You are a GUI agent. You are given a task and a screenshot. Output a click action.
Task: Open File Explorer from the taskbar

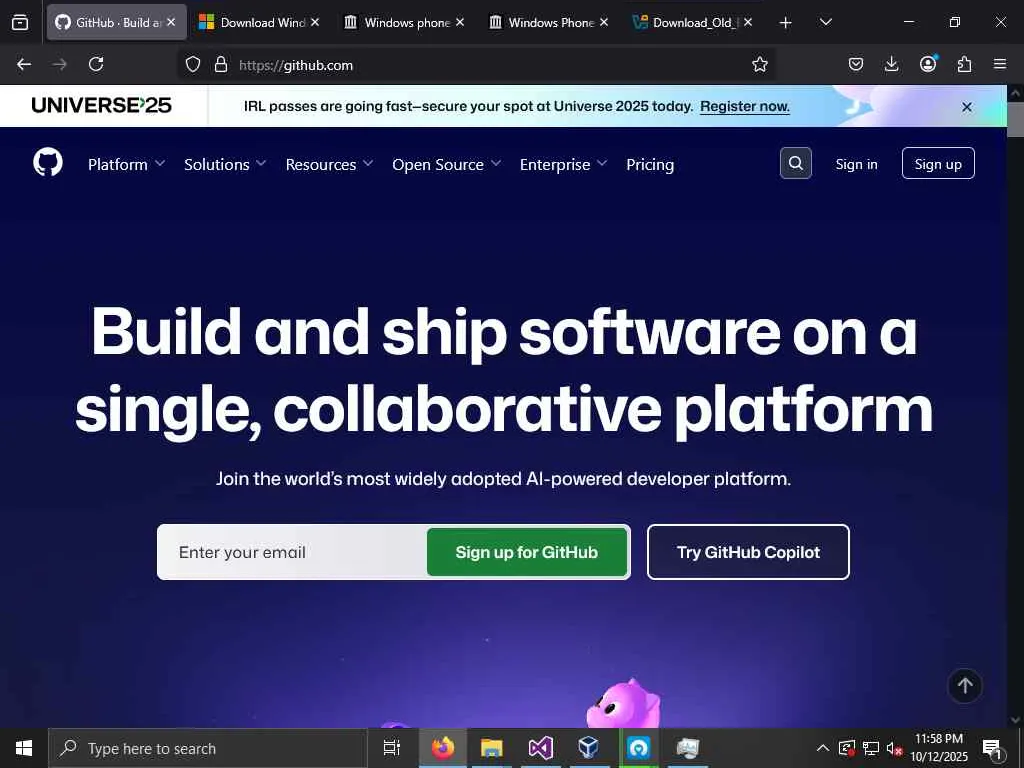[x=491, y=748]
